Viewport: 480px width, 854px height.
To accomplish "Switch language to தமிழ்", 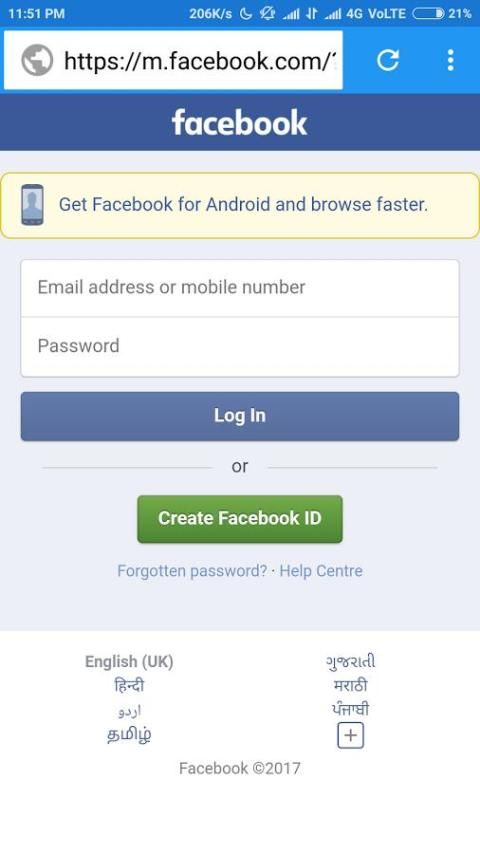I will 129,735.
